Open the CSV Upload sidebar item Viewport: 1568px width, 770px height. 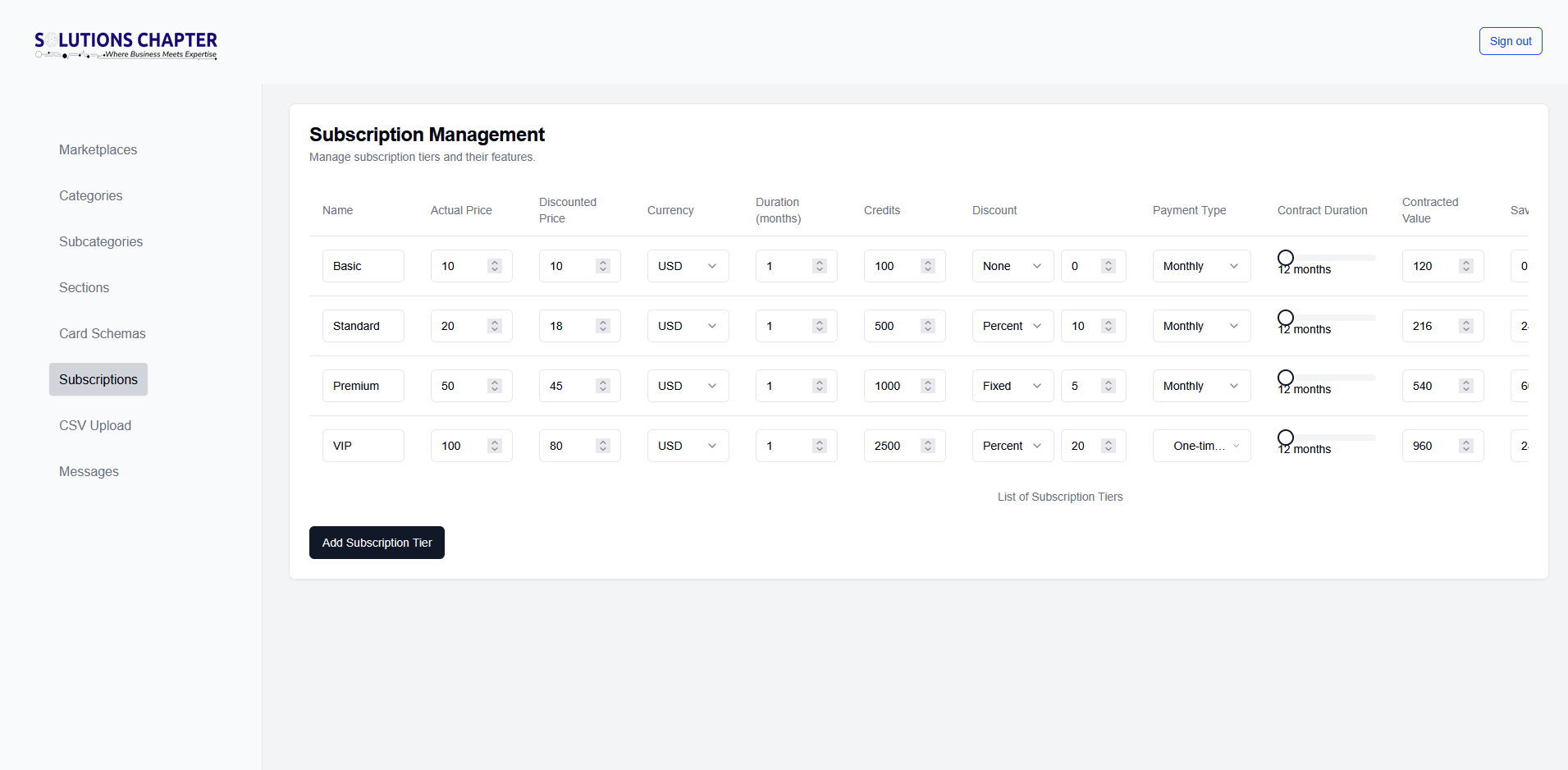click(x=95, y=425)
